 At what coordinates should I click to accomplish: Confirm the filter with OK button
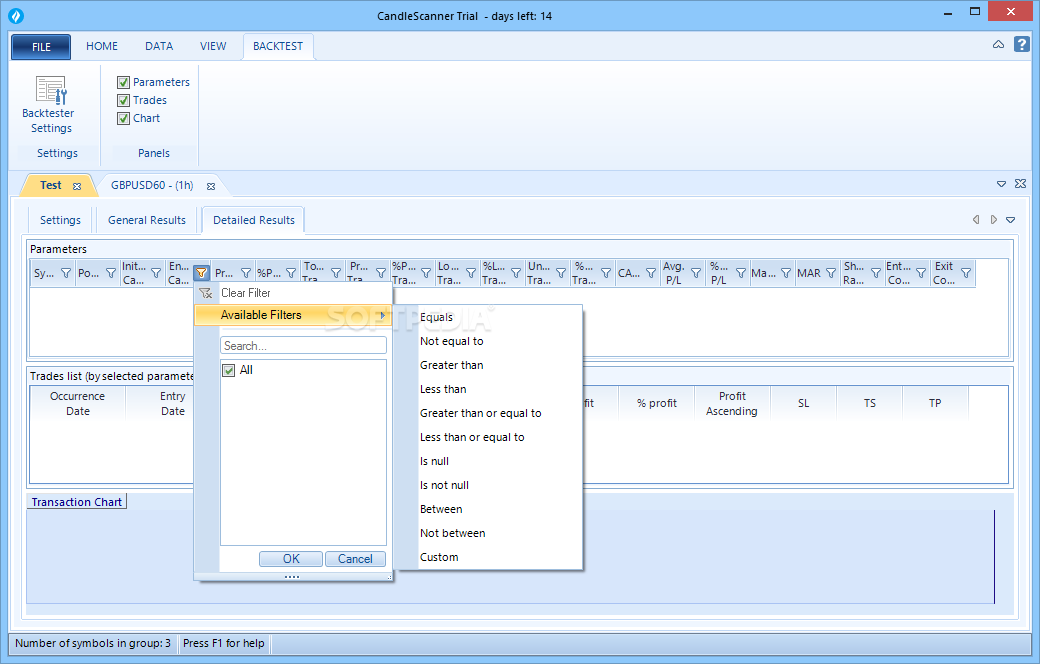coord(291,559)
